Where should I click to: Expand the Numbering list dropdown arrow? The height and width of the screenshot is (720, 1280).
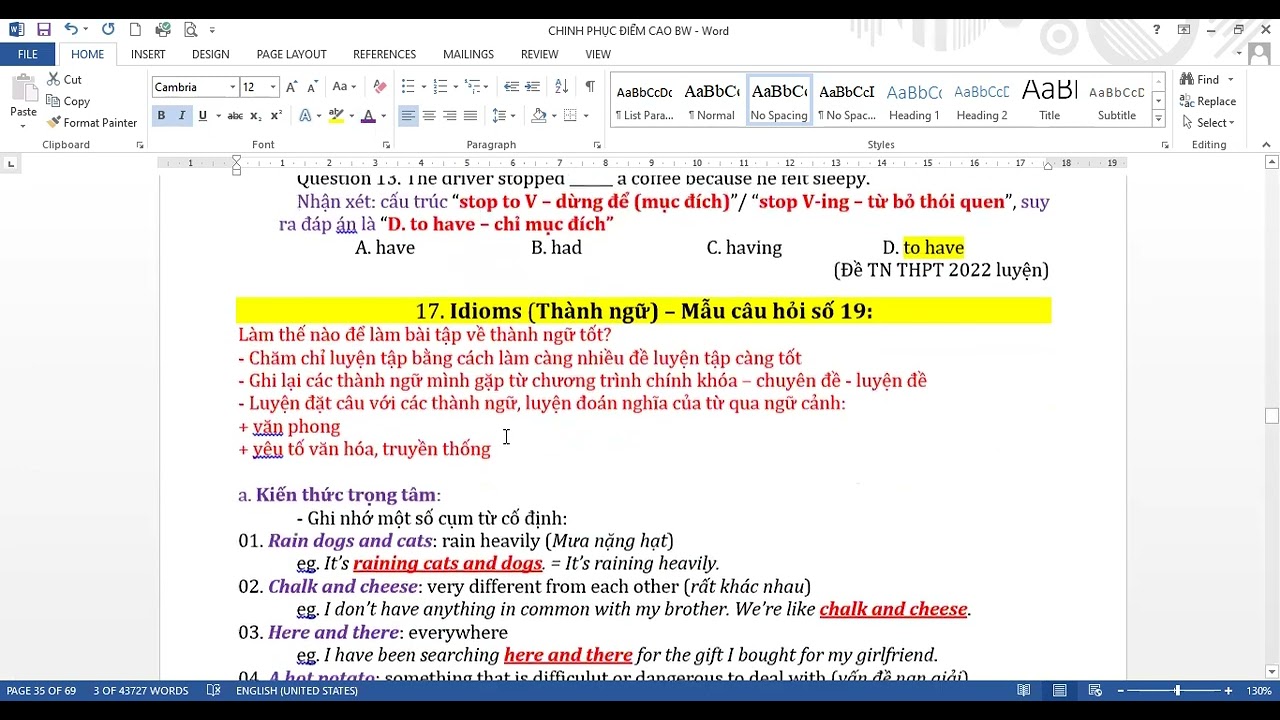(x=456, y=87)
